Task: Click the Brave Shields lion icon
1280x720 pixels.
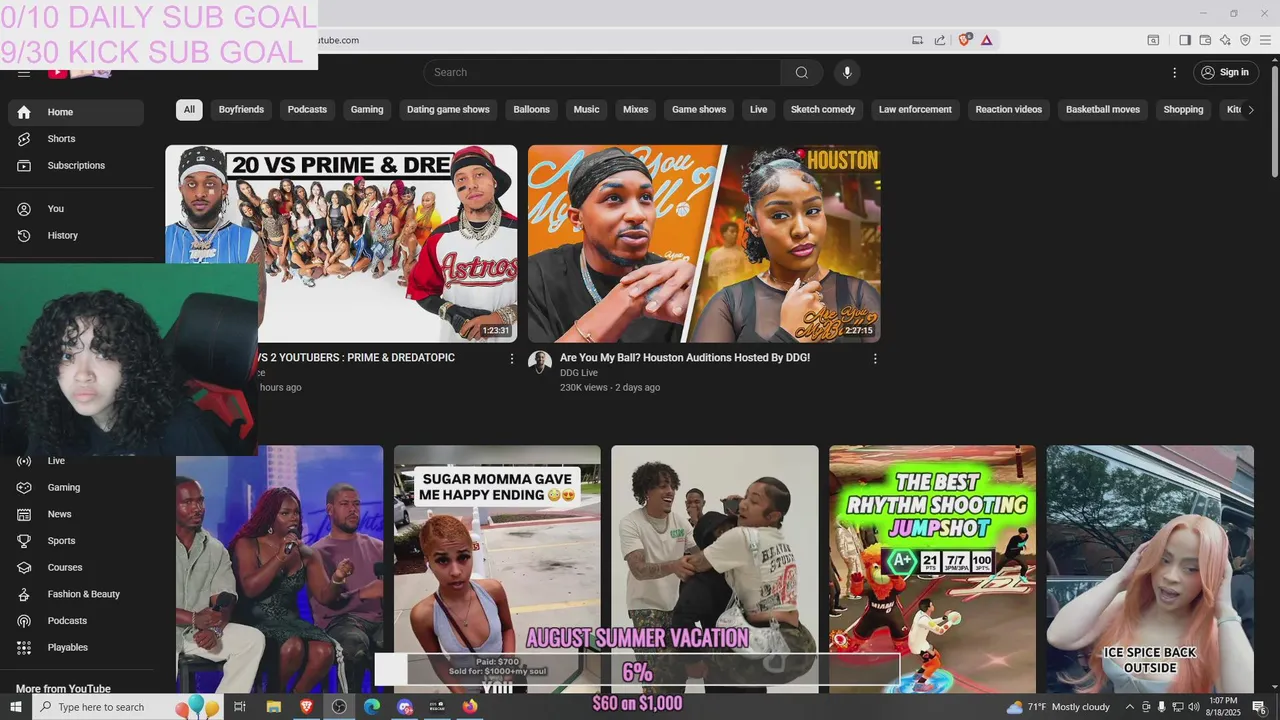Action: [x=965, y=40]
